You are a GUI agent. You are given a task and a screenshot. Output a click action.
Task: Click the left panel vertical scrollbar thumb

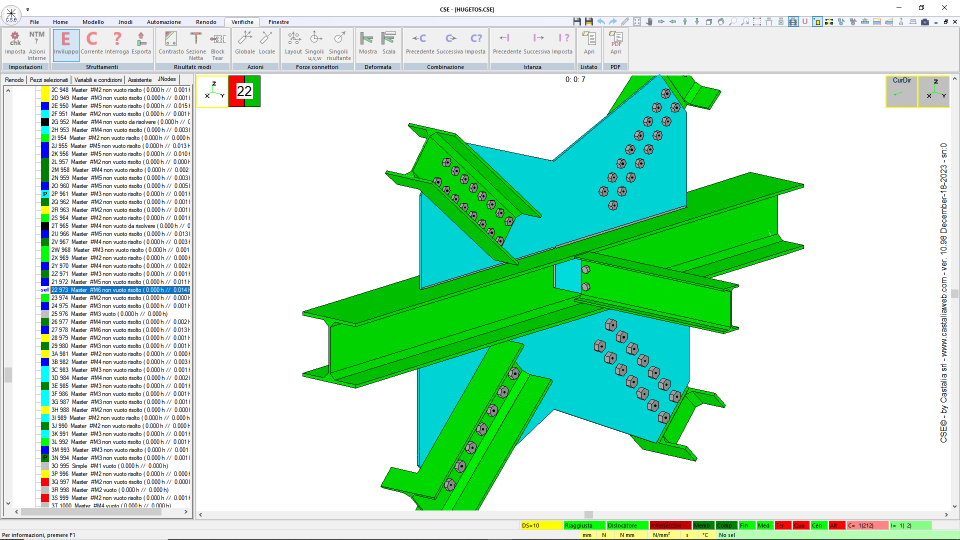[8, 375]
